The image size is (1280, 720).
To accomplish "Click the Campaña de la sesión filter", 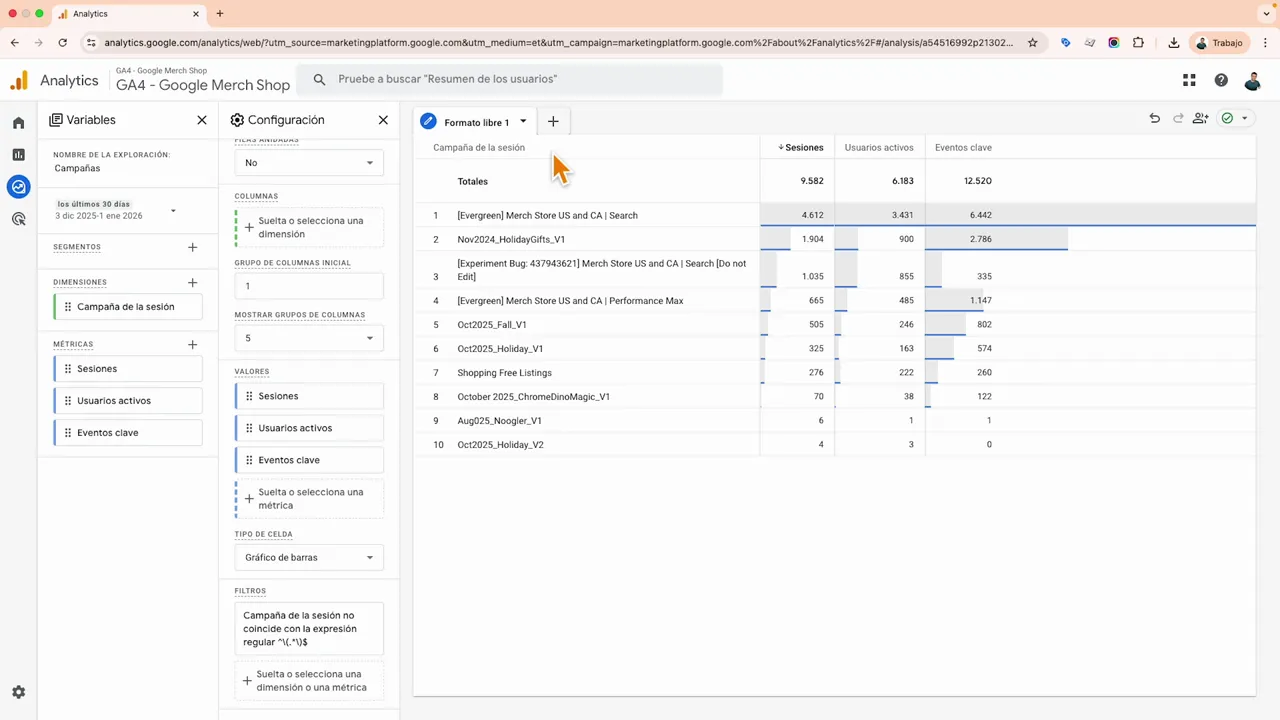I will tap(309, 629).
